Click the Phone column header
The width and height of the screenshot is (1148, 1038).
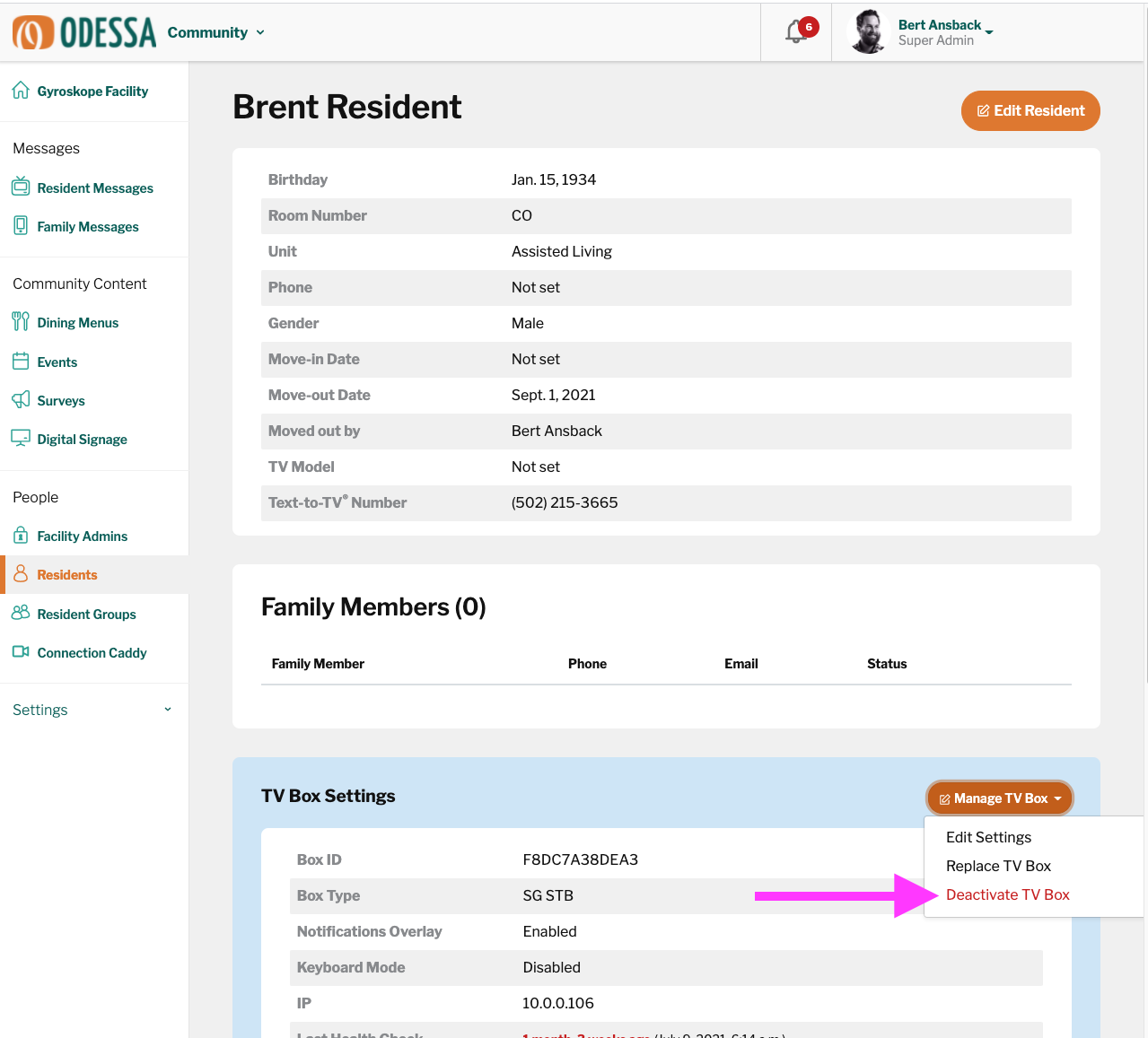(x=587, y=664)
